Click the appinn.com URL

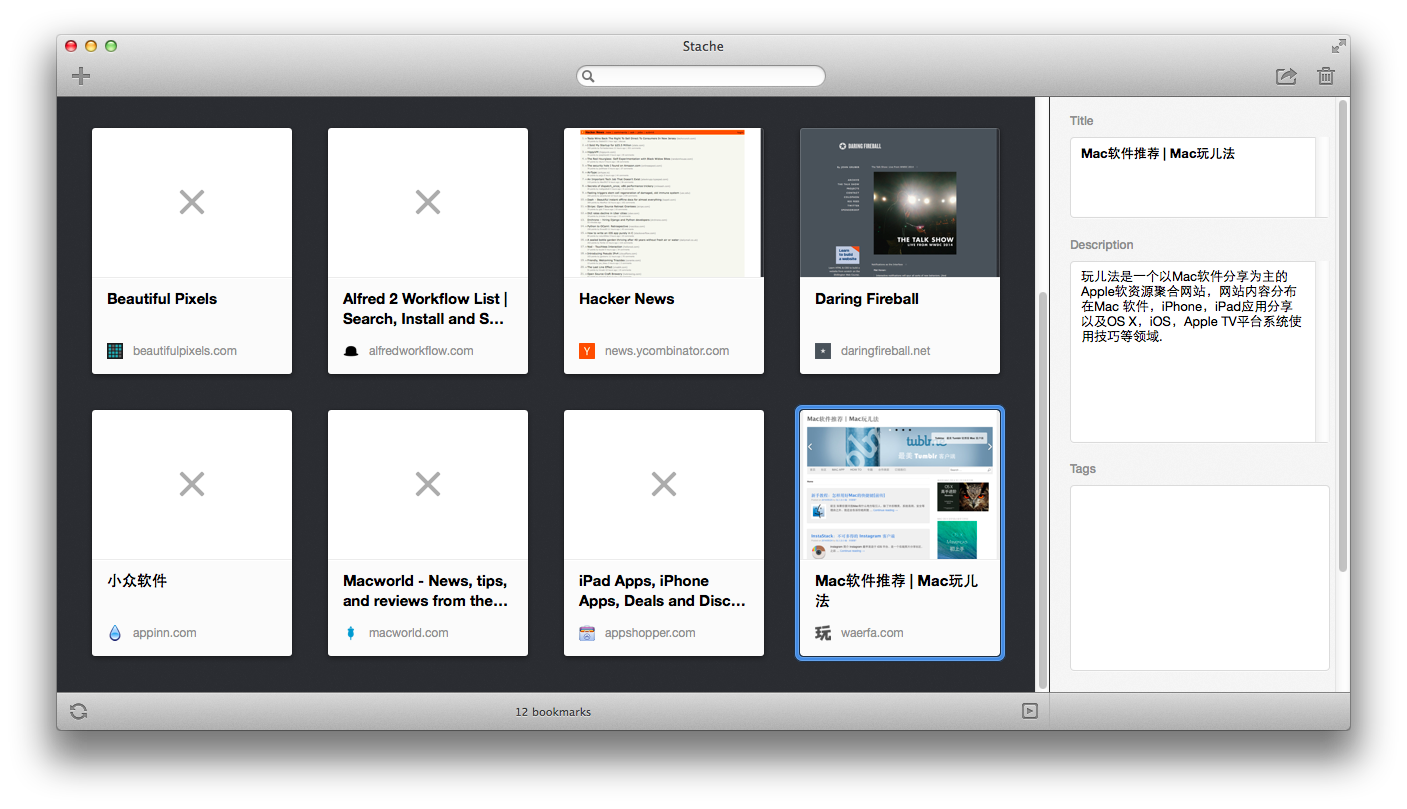click(x=165, y=633)
